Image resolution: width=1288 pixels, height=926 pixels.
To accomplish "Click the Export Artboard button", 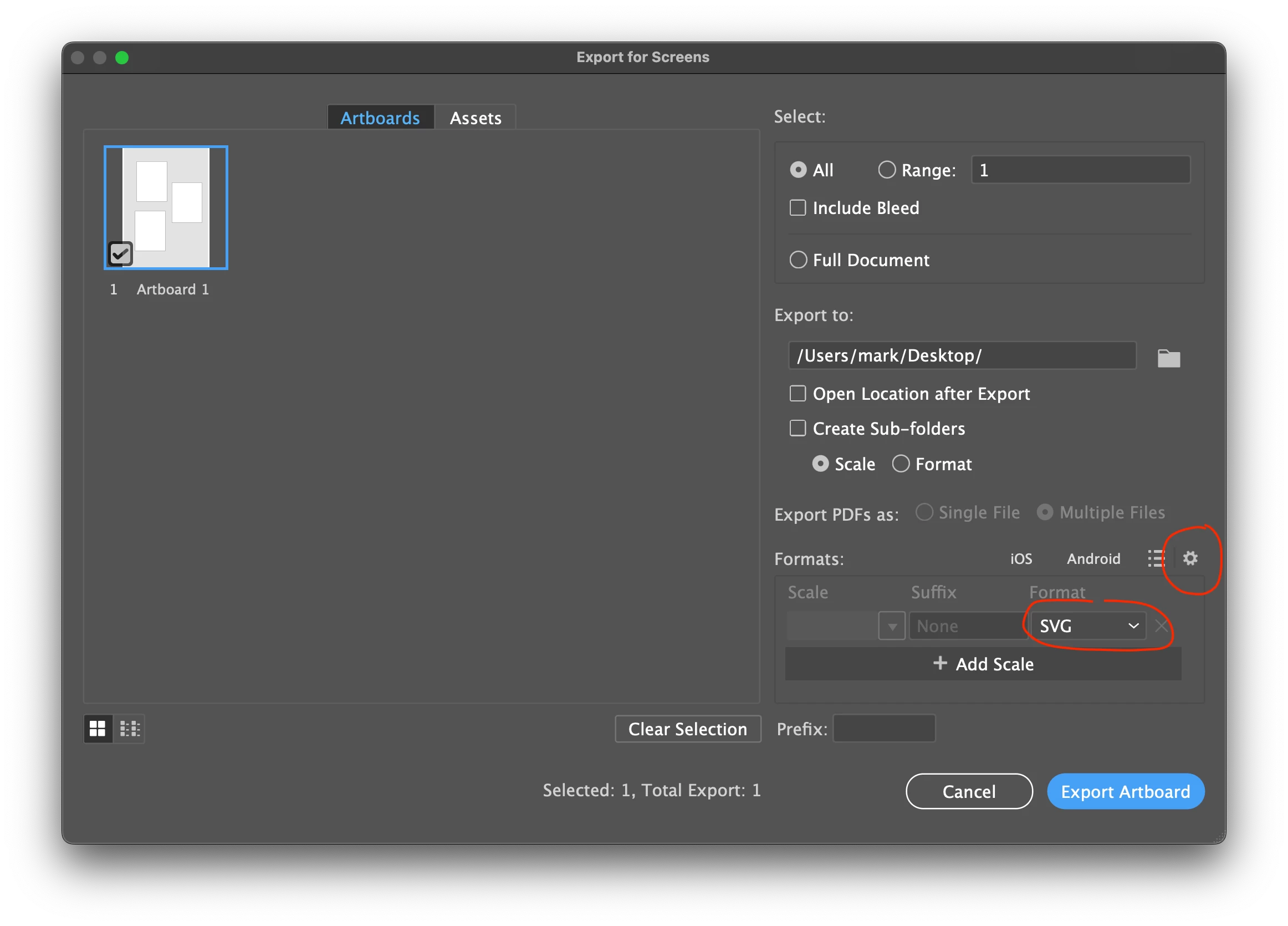I will (x=1125, y=791).
